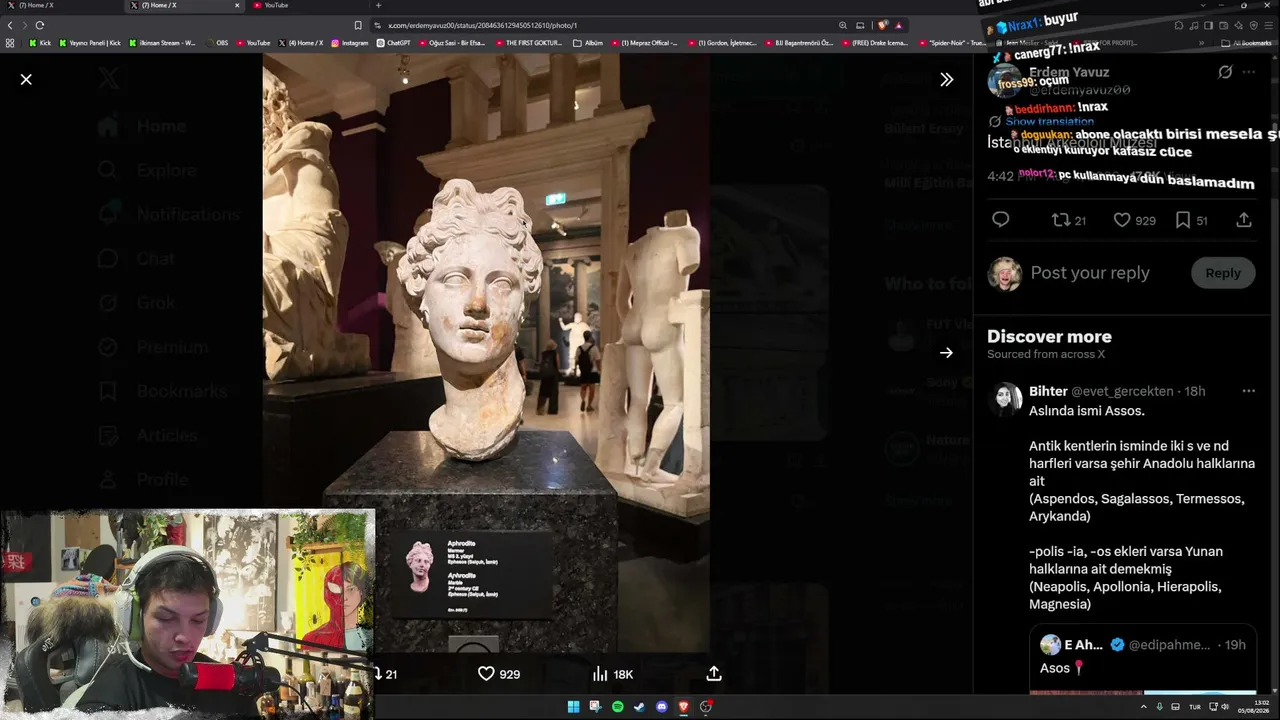Share the photo via bottom share icon
Image resolution: width=1280 pixels, height=720 pixels.
pyautogui.click(x=714, y=674)
